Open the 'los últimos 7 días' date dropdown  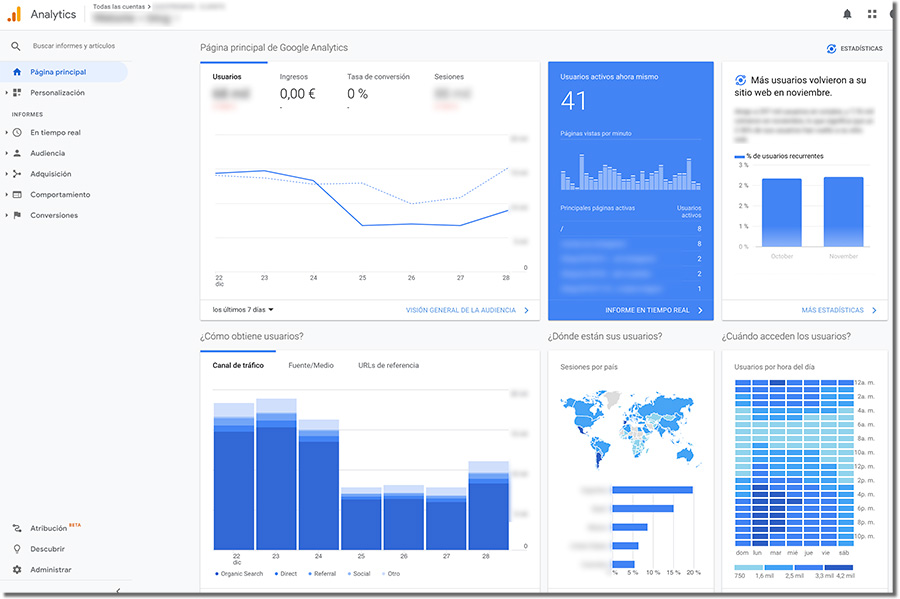[243, 310]
